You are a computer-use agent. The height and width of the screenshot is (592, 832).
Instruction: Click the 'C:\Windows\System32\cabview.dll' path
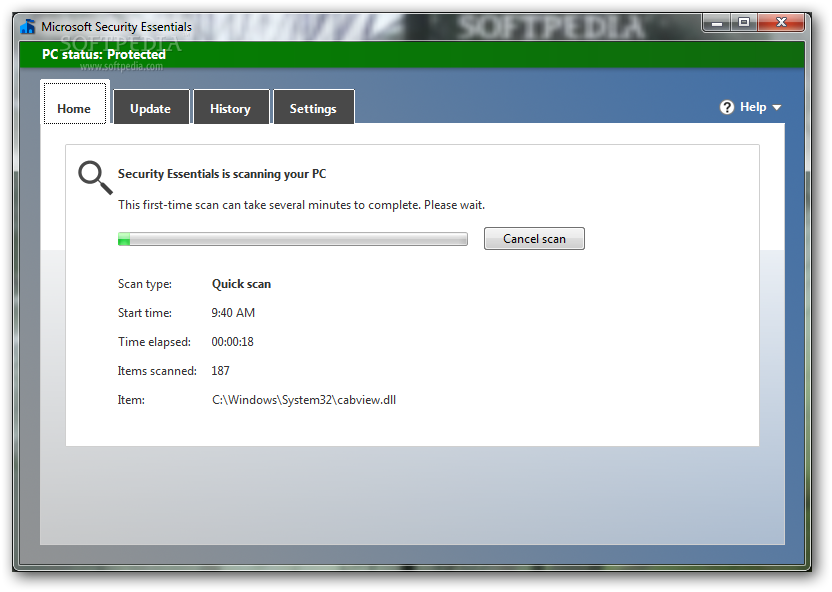(304, 400)
